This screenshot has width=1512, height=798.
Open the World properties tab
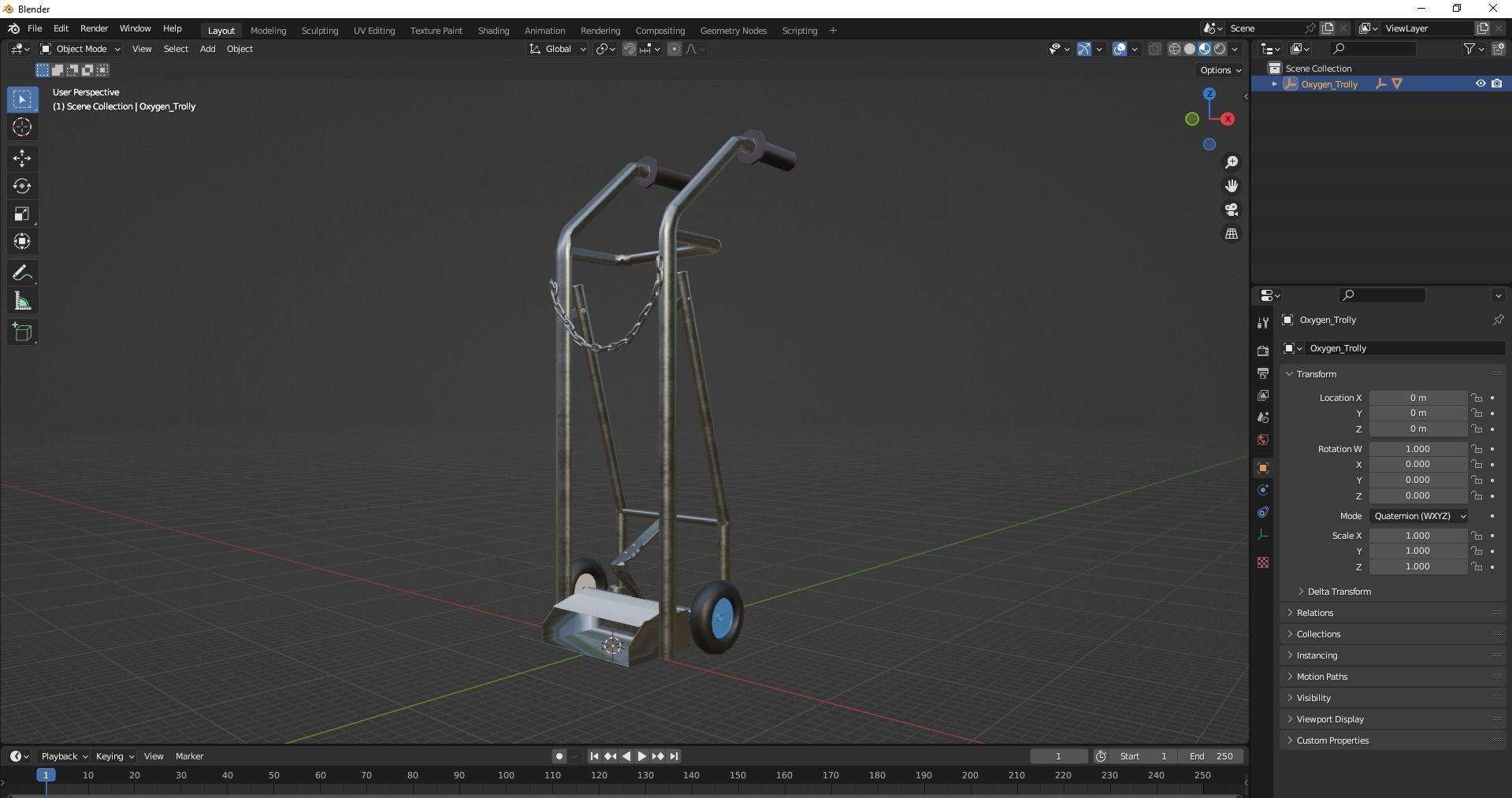coord(1263,440)
